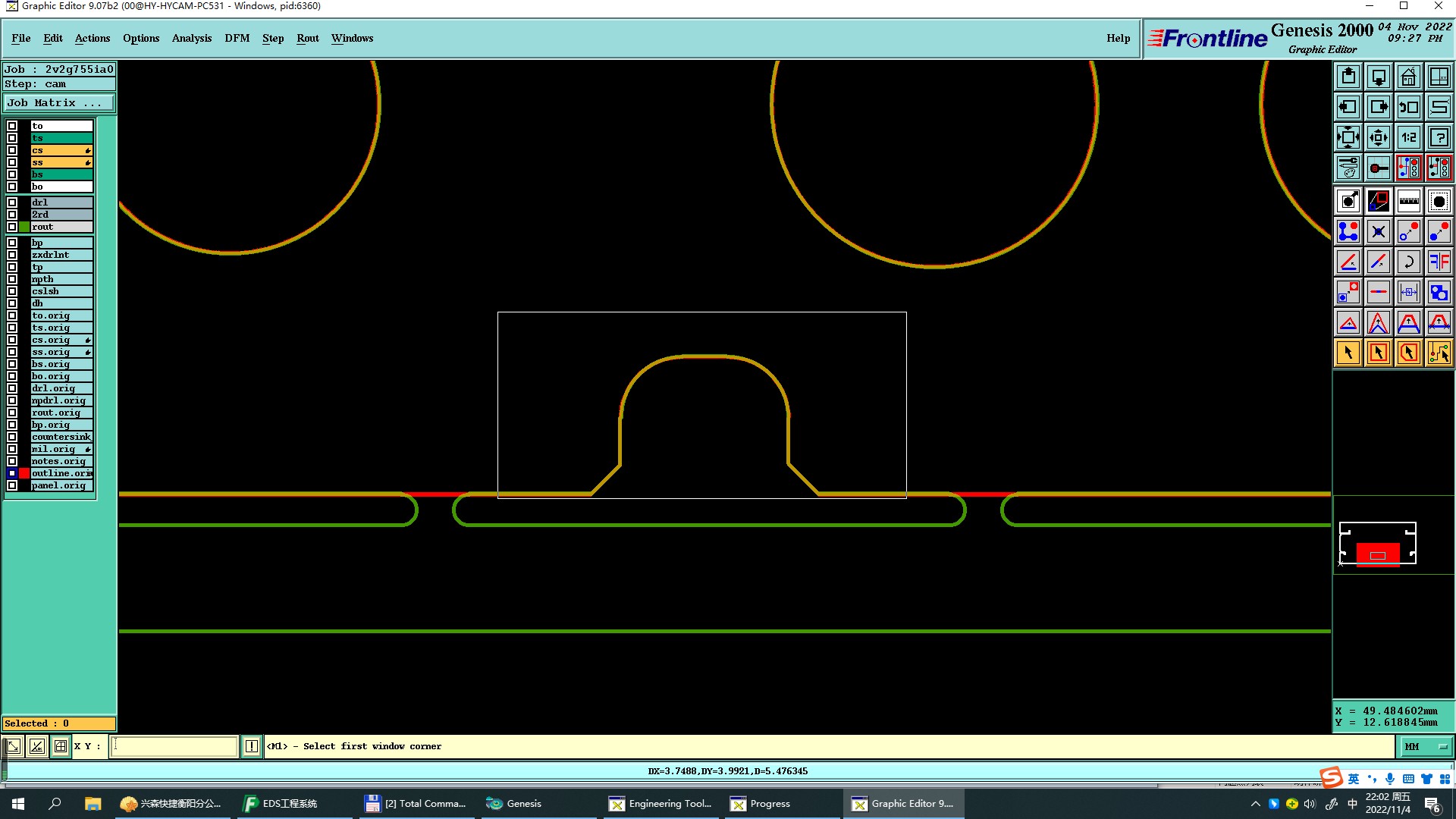This screenshot has height=819, width=1456.
Task: Open the Analysis menu
Action: click(191, 38)
